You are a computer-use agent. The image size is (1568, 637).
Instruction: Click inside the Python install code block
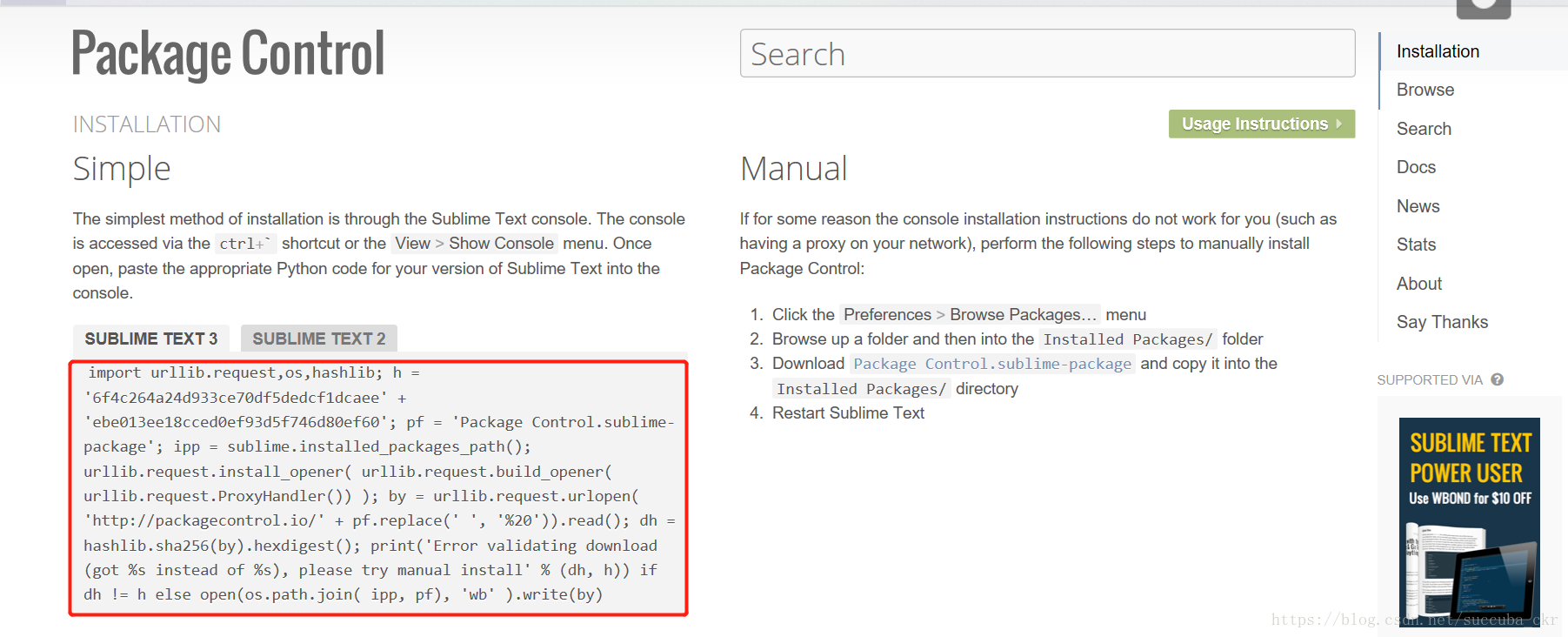(378, 488)
